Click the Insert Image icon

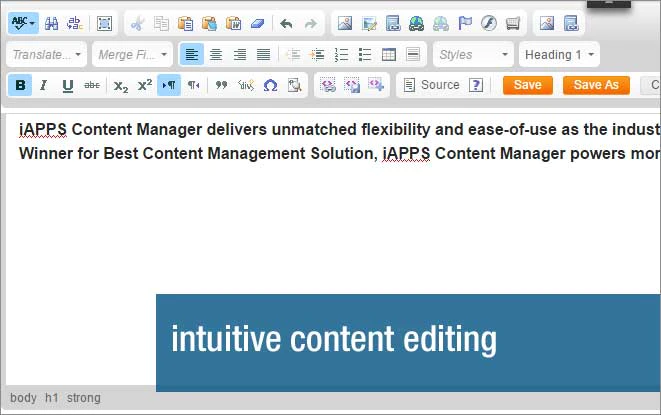pyautogui.click(x=345, y=23)
